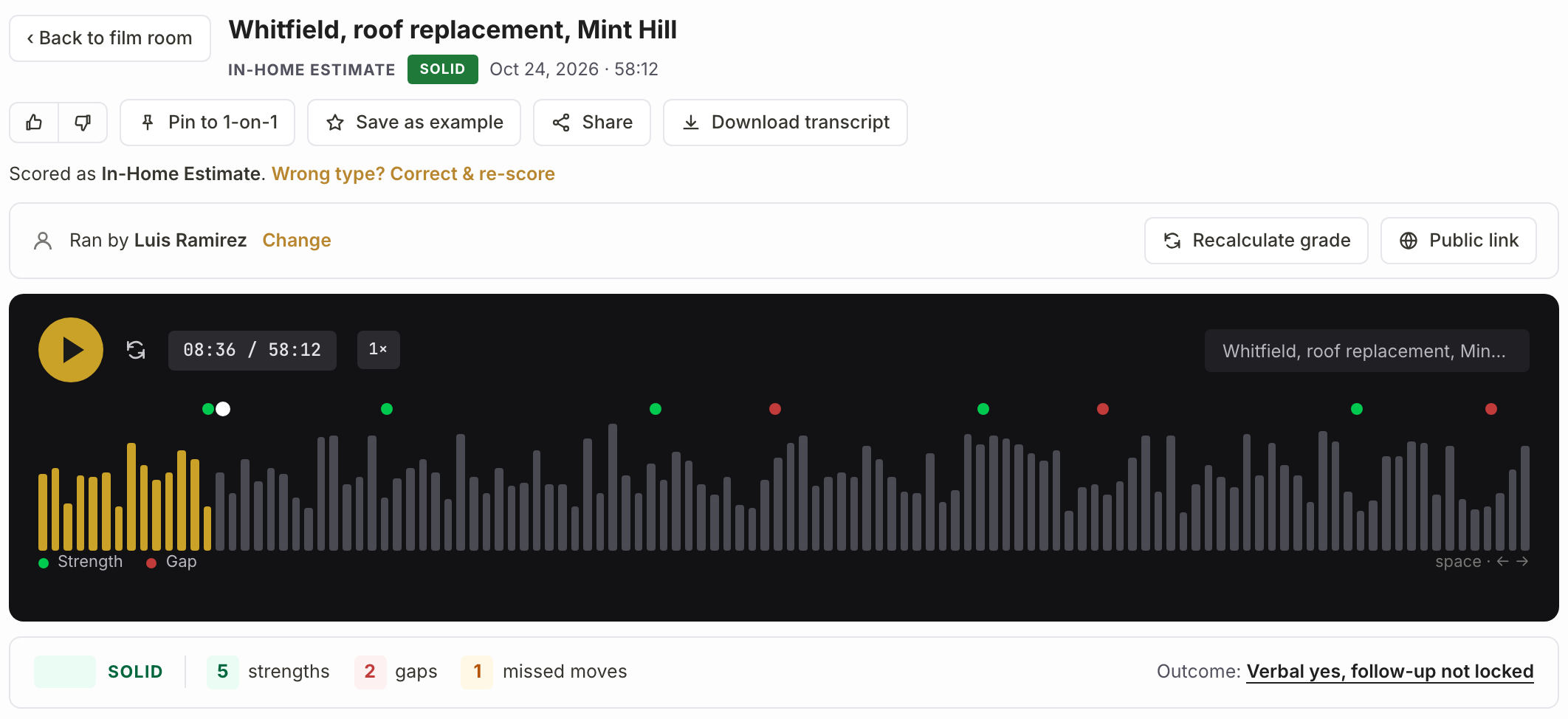This screenshot has width=1568, height=719.
Task: Jump to the first green strength marker
Action: point(208,409)
